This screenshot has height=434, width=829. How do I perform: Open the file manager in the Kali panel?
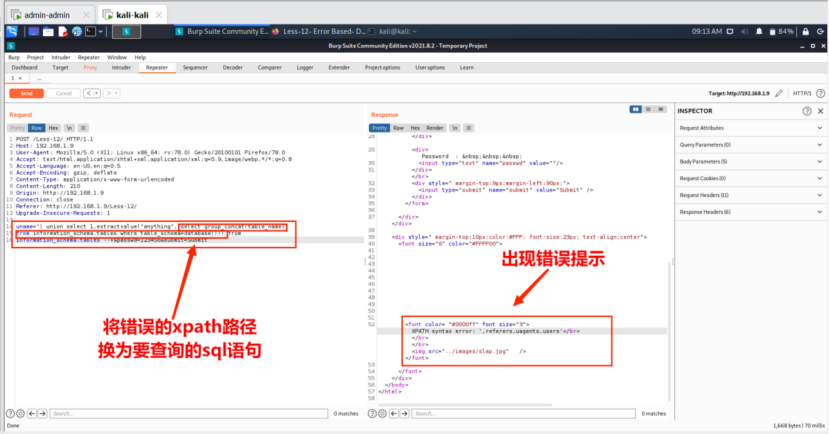point(48,32)
